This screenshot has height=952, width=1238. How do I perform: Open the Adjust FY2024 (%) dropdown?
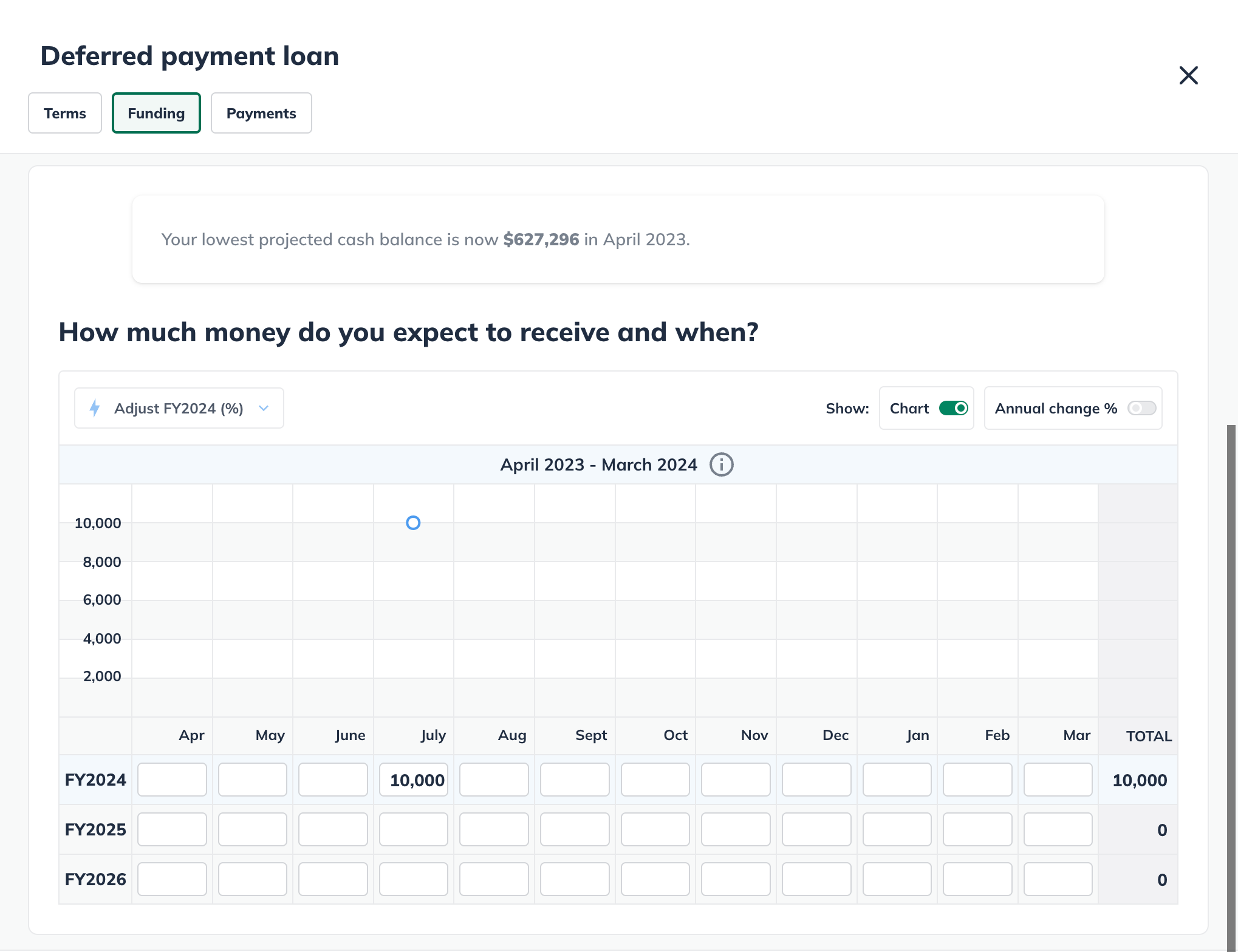click(x=179, y=408)
